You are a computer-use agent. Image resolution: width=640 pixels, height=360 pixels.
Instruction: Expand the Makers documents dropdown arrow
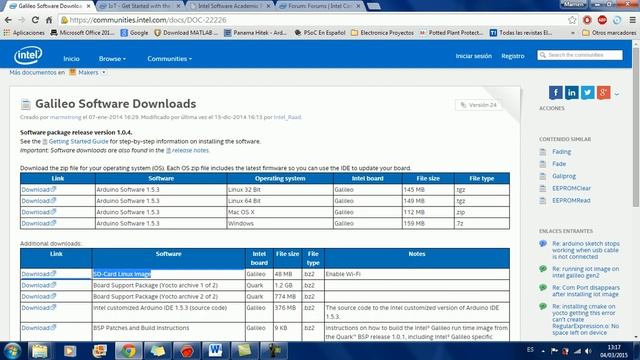point(104,72)
